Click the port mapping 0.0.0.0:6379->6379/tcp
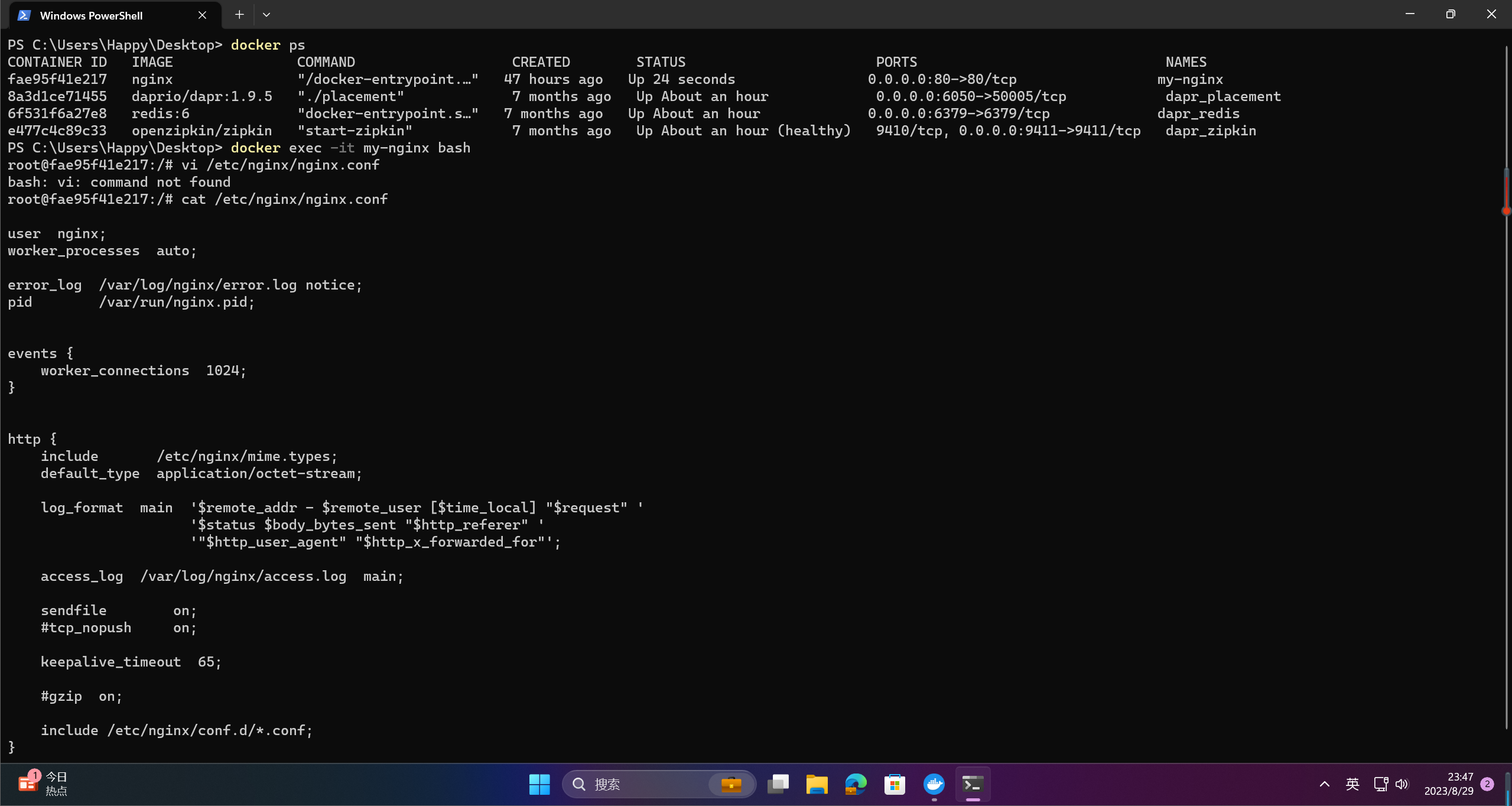The width and height of the screenshot is (1512, 806). tap(958, 113)
